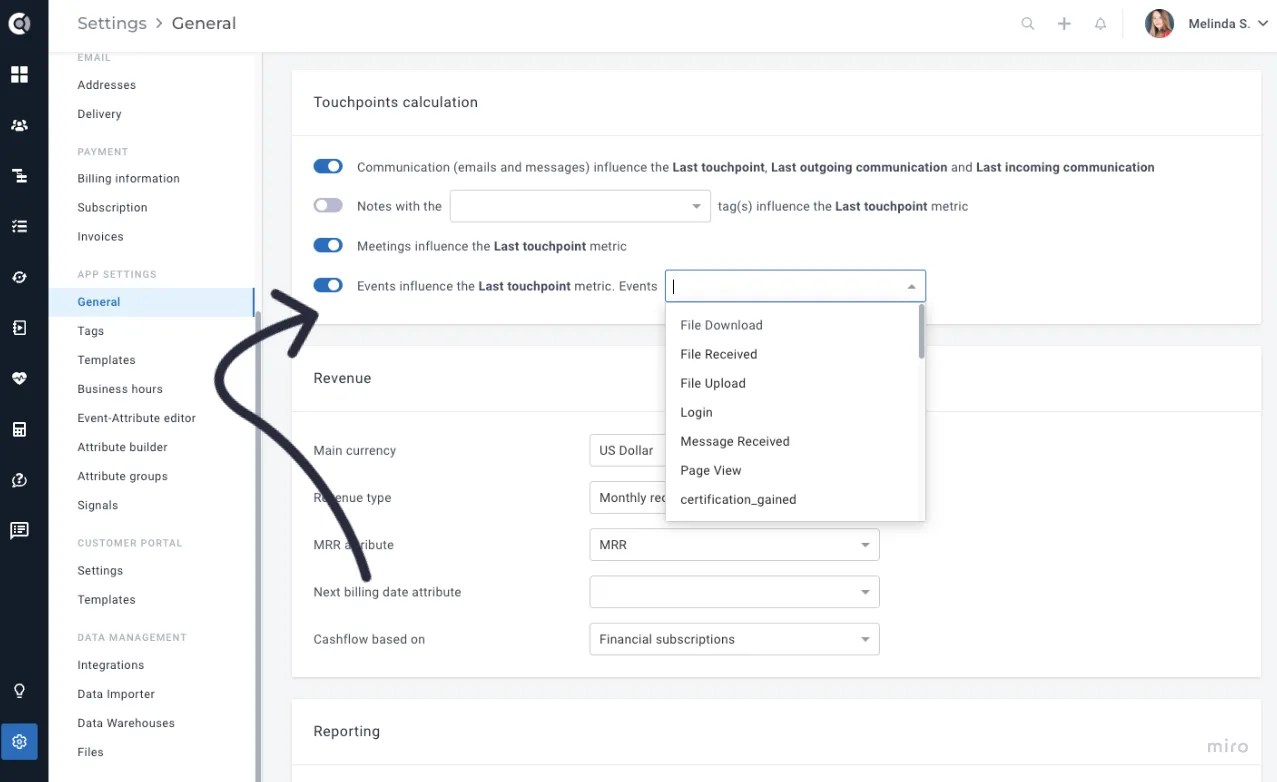Toggle Meetings influence Last touchpoint switch
Viewport: 1277px width, 782px height.
click(328, 246)
